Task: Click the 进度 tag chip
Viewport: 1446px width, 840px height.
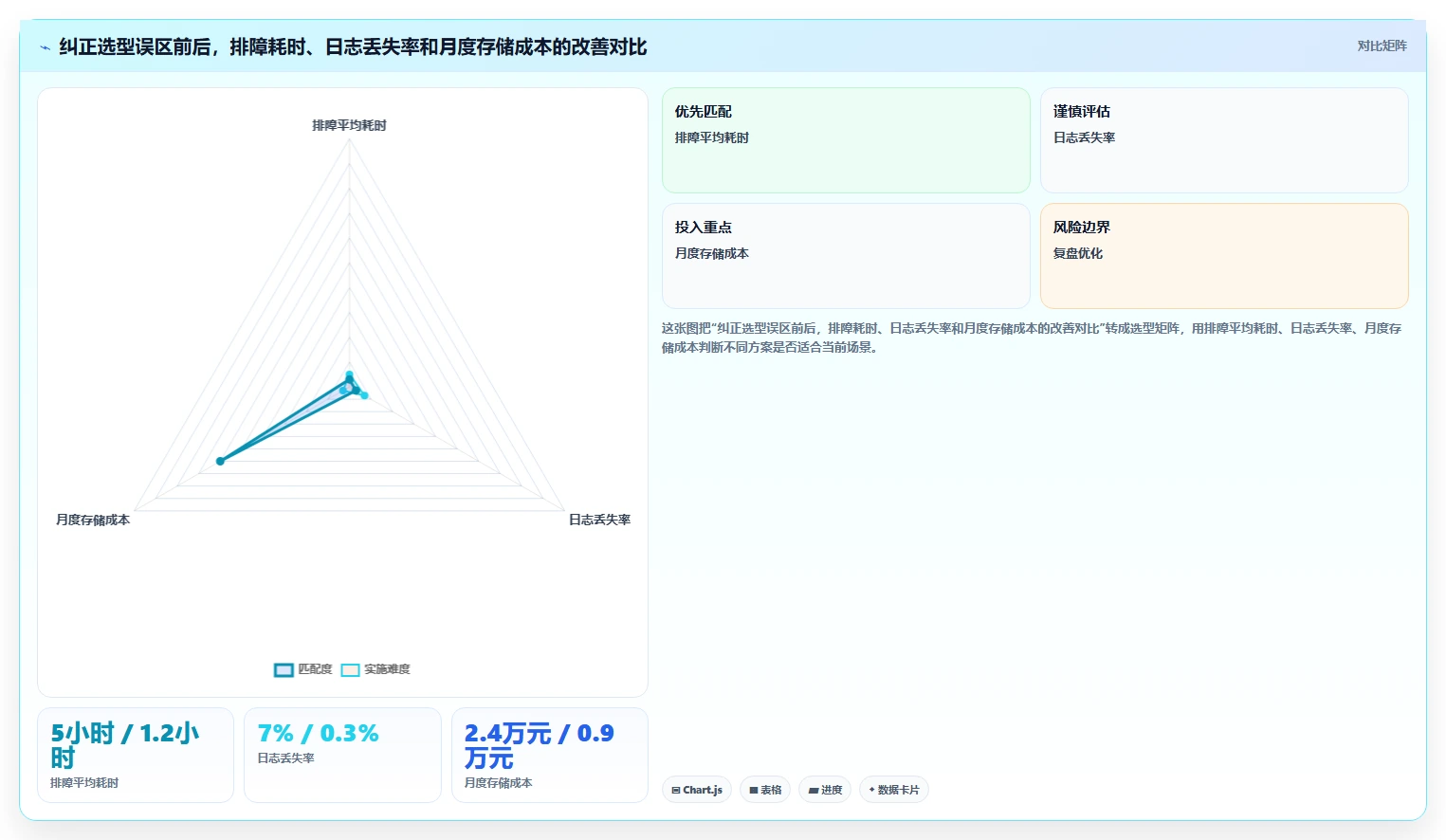Action: coord(825,790)
